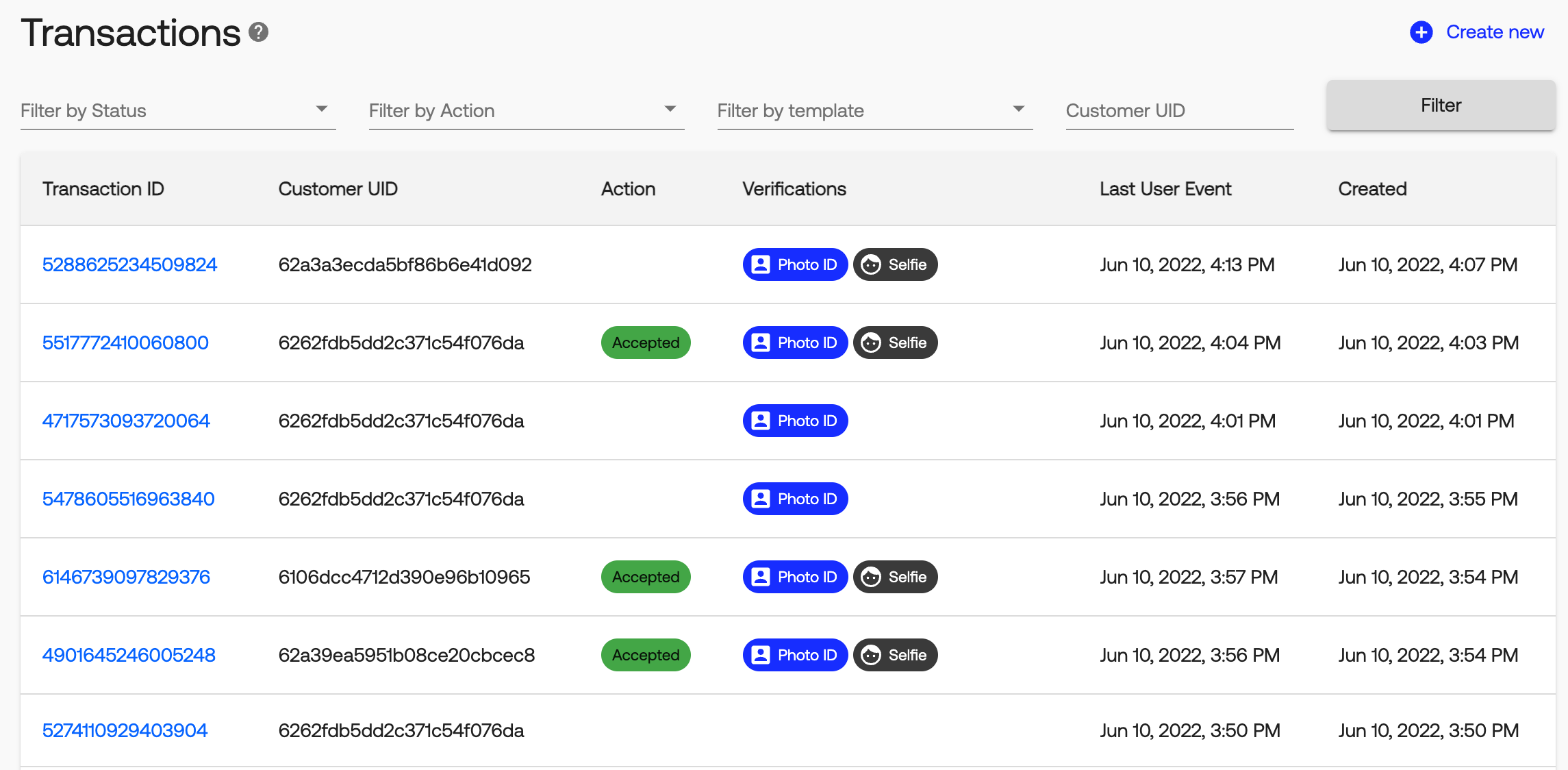
Task: Click Selfie badge for transaction 6146739097829376
Action: click(x=895, y=577)
